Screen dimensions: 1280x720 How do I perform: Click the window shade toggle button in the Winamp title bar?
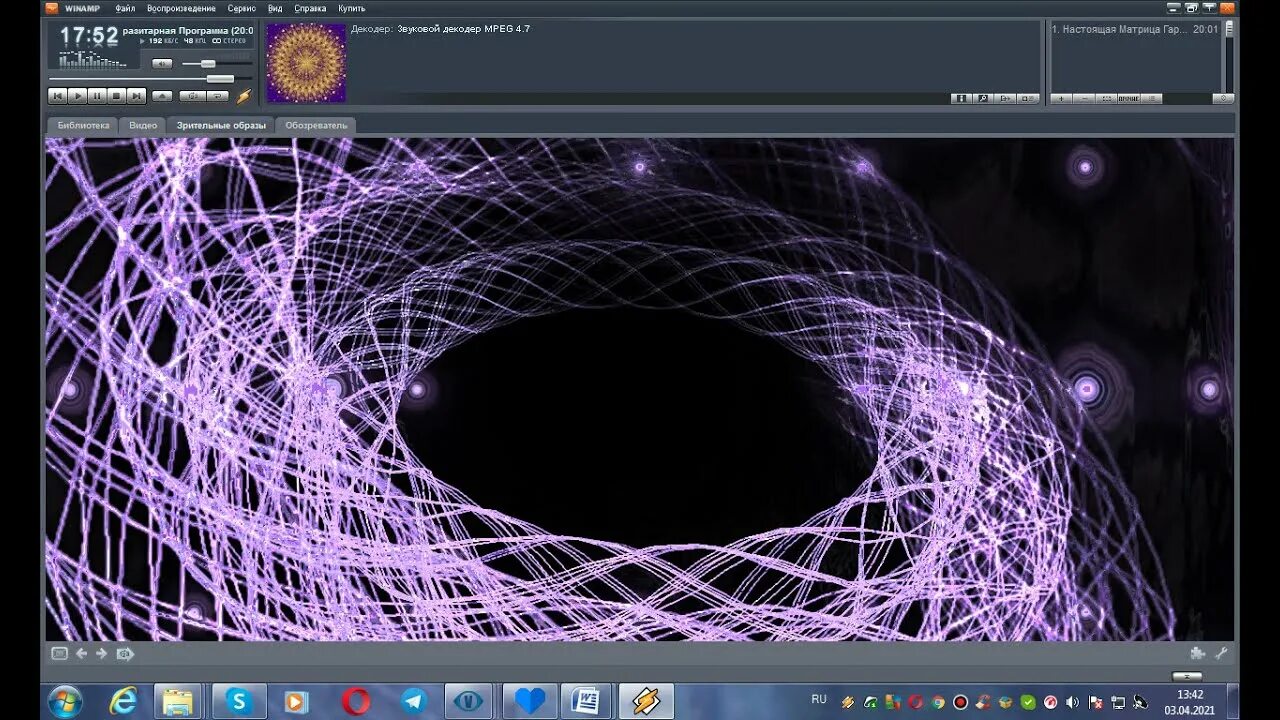(x=1209, y=8)
